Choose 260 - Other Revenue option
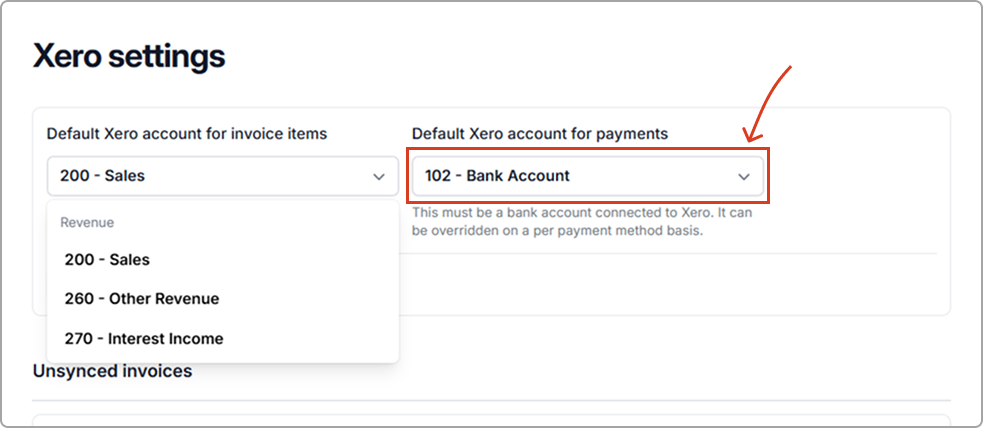Screen dimensions: 983x428 coord(141,298)
